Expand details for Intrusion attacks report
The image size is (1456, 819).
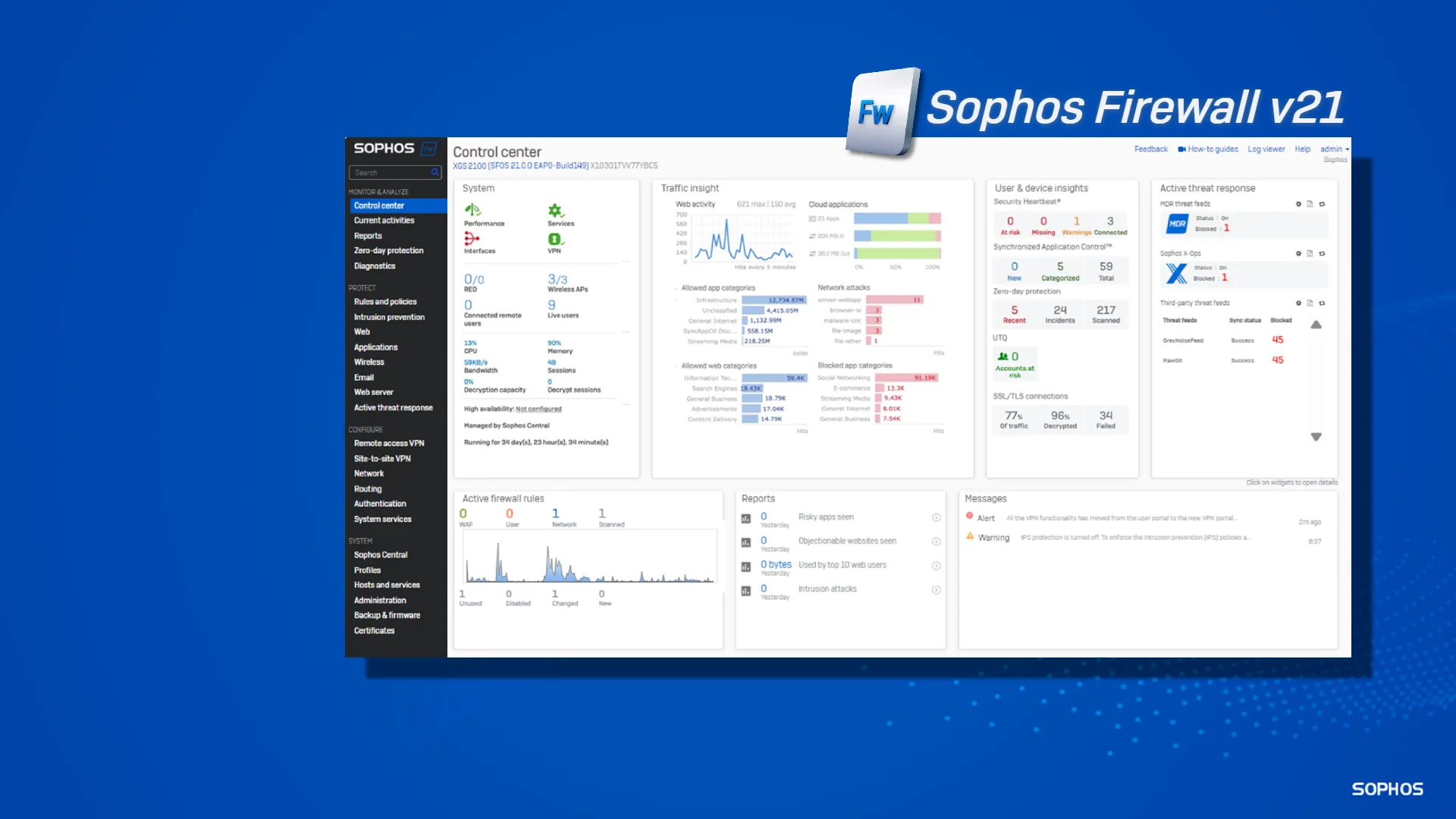[935, 590]
